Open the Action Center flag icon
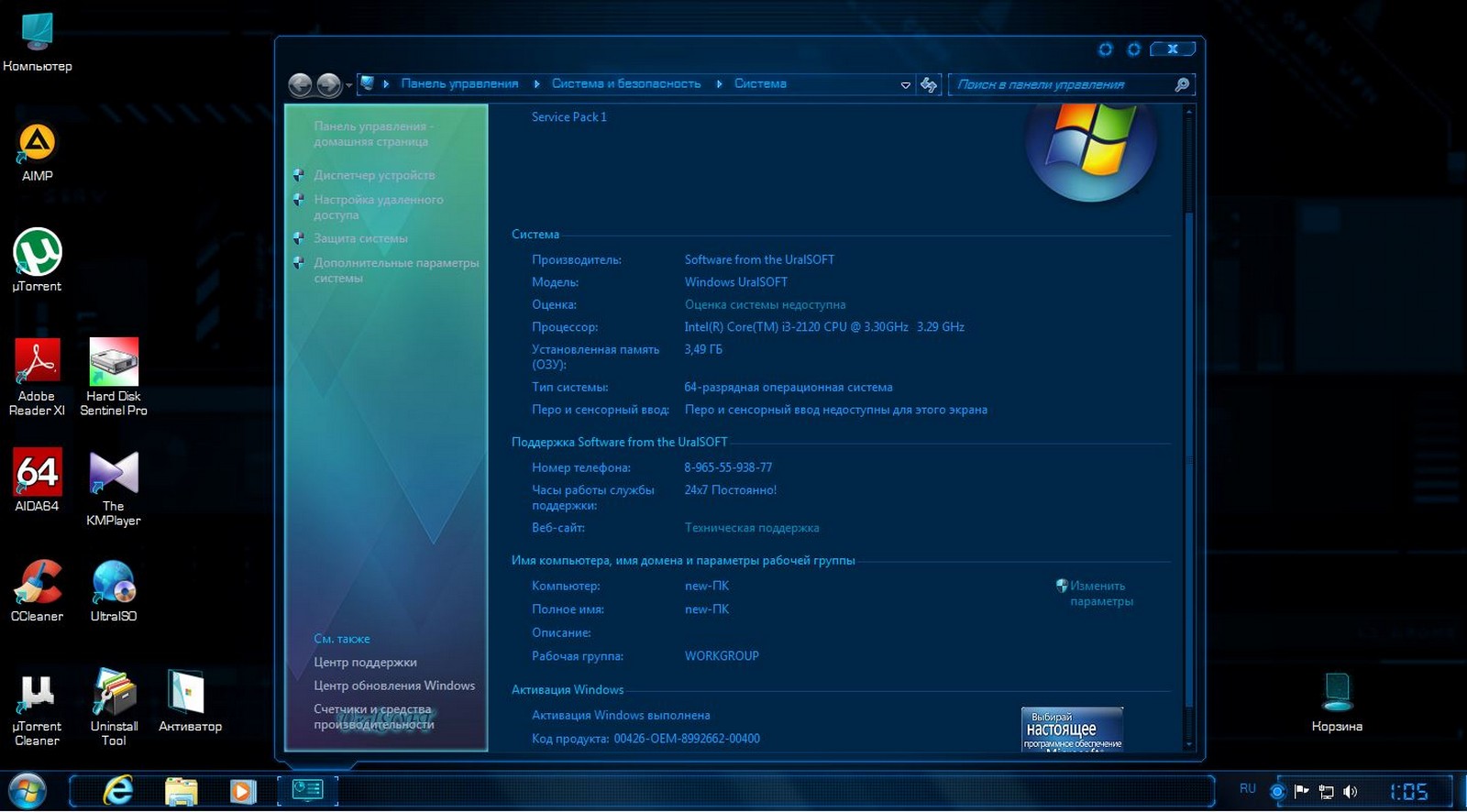Viewport: 1467px width, 812px height. pos(1302,791)
